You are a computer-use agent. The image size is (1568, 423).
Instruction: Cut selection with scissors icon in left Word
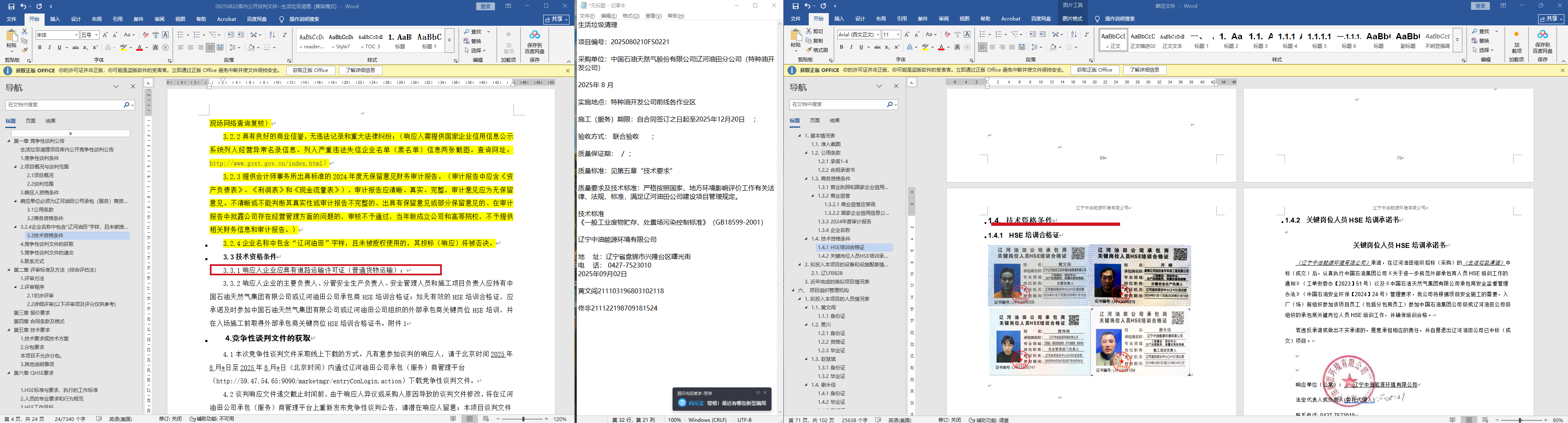pyautogui.click(x=25, y=31)
